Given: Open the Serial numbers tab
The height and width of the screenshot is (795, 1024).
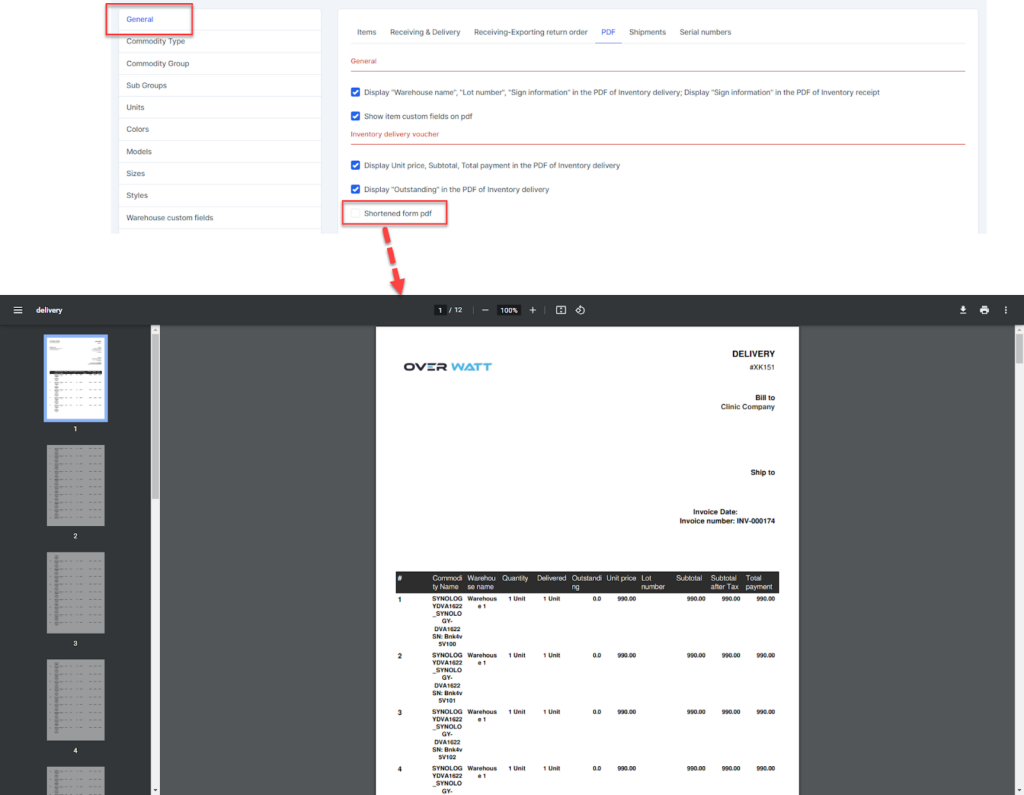Looking at the screenshot, I should click(705, 32).
